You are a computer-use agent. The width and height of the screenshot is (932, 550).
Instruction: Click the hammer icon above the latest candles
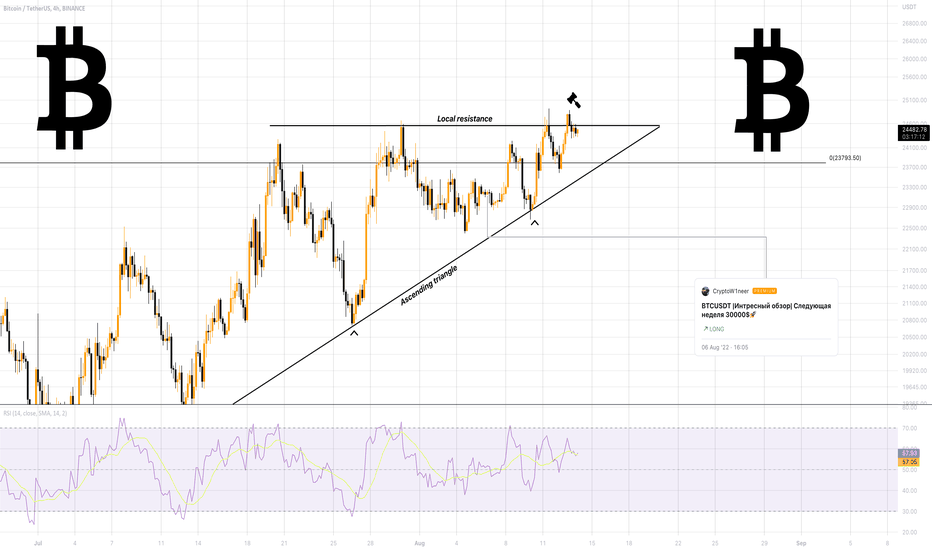click(x=574, y=100)
